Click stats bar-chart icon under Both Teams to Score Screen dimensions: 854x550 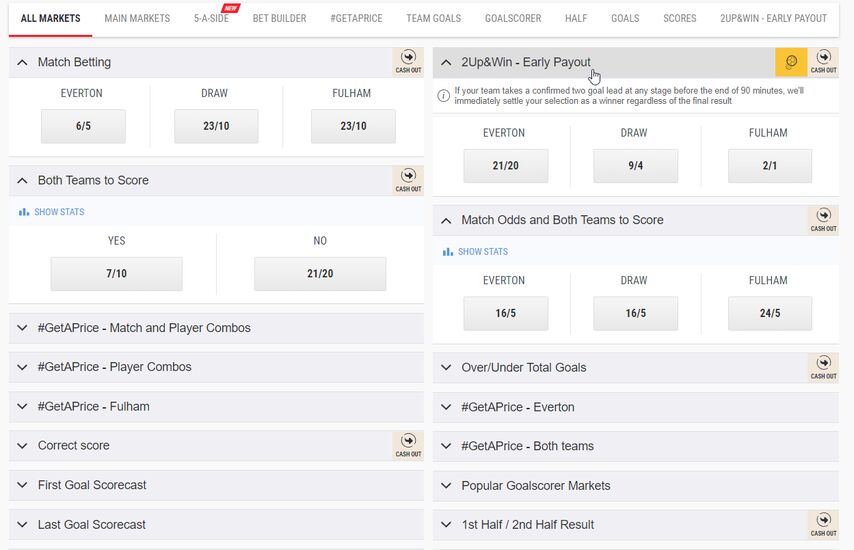click(x=24, y=212)
